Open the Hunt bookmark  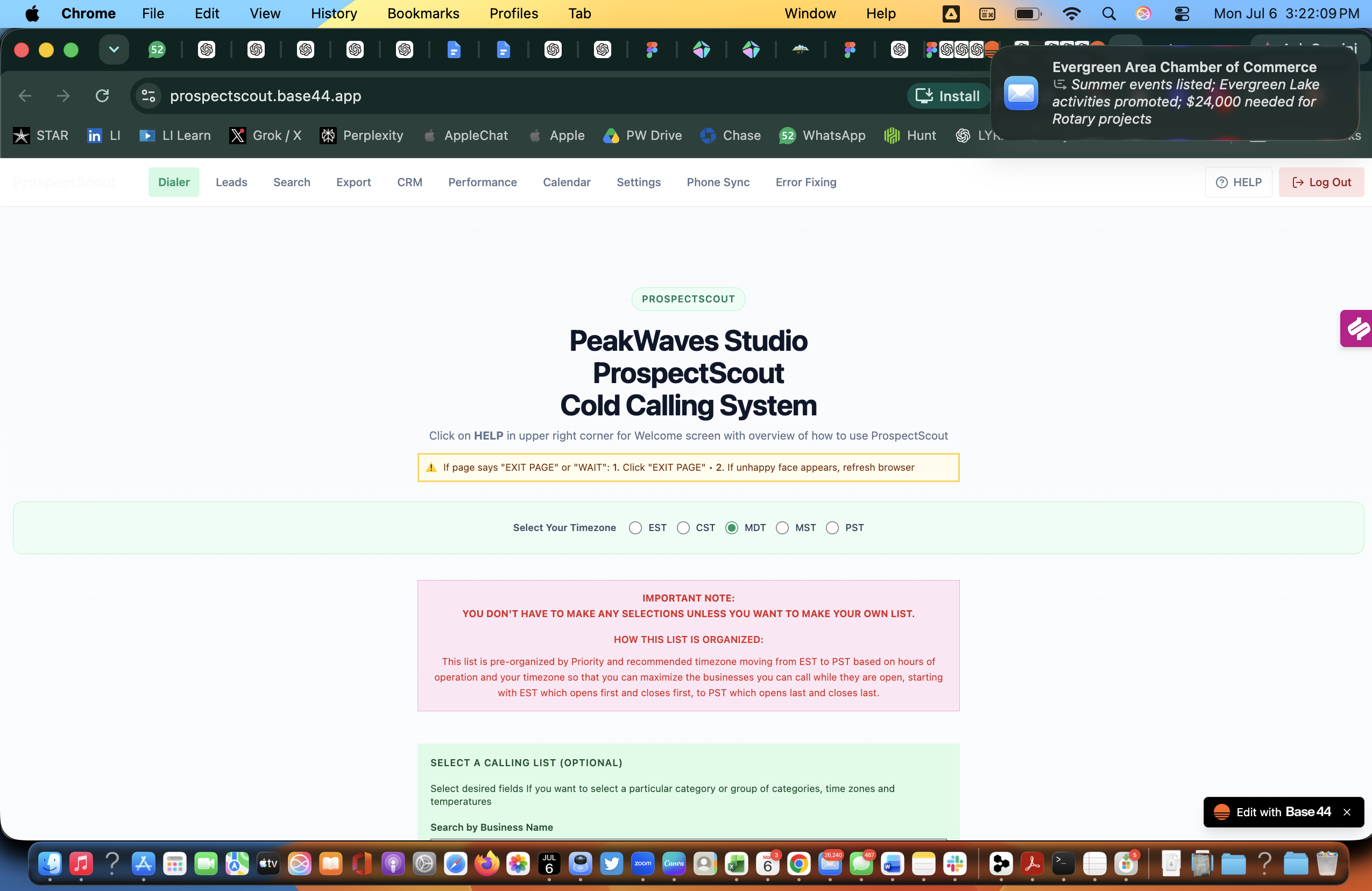[x=910, y=136]
